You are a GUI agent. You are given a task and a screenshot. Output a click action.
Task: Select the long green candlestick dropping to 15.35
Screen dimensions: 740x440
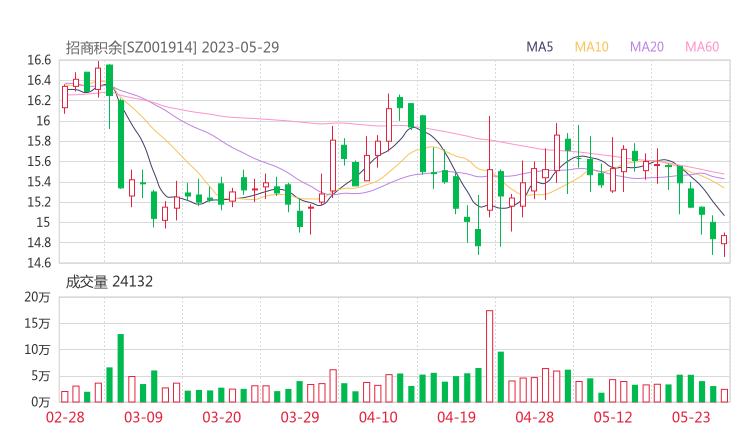[x=121, y=144]
